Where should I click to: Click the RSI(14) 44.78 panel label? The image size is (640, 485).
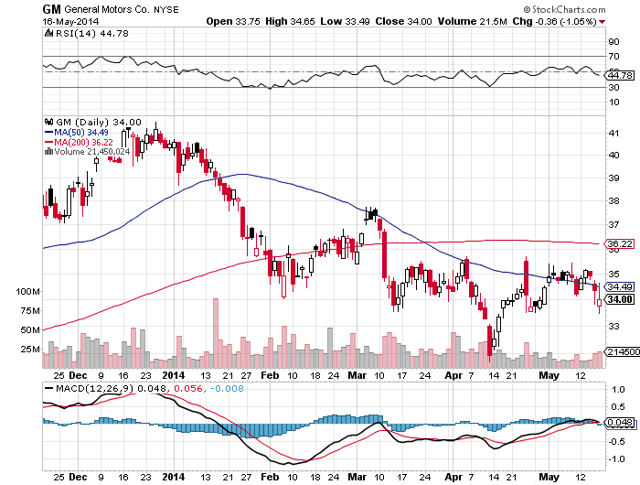coord(92,33)
